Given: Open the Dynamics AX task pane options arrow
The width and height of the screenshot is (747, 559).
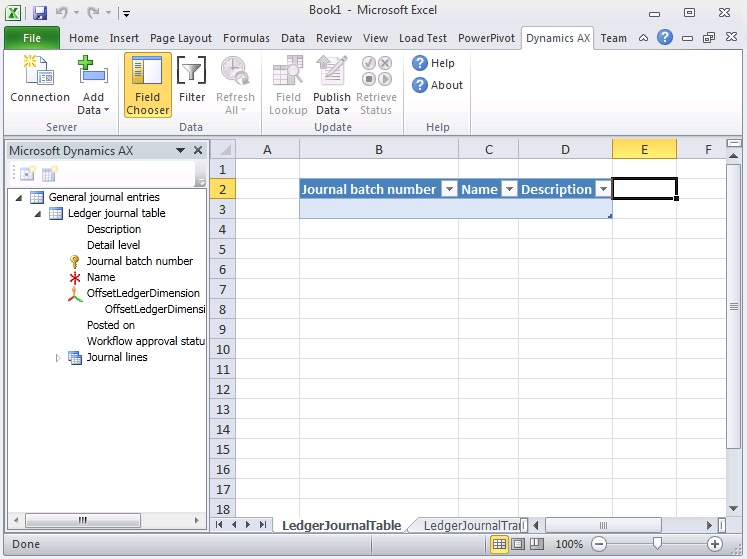Looking at the screenshot, I should pyautogui.click(x=180, y=151).
